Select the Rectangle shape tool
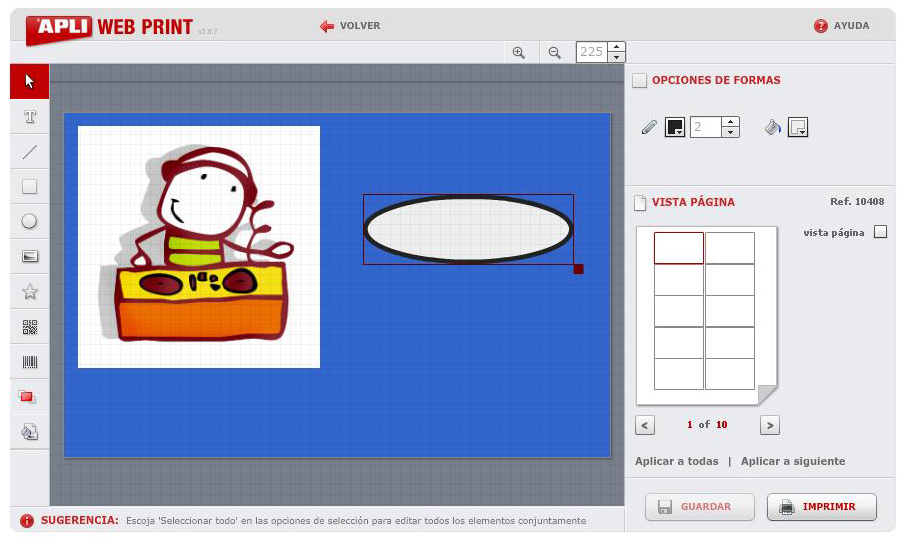 [29, 187]
